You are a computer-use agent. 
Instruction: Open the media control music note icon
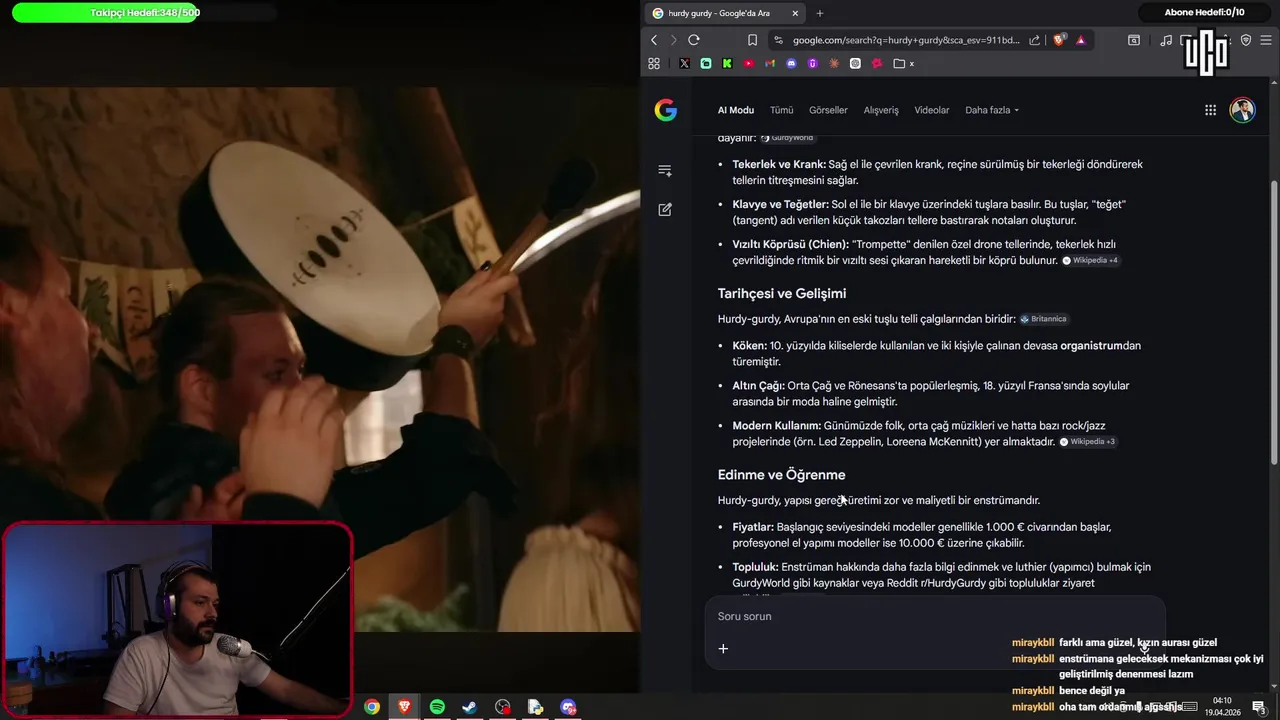coord(1166,40)
